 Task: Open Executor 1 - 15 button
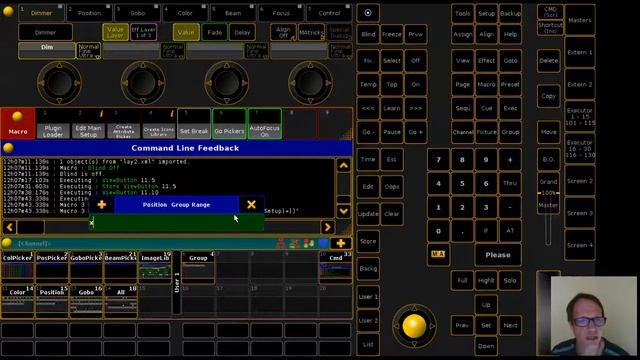pyautogui.click(x=580, y=116)
